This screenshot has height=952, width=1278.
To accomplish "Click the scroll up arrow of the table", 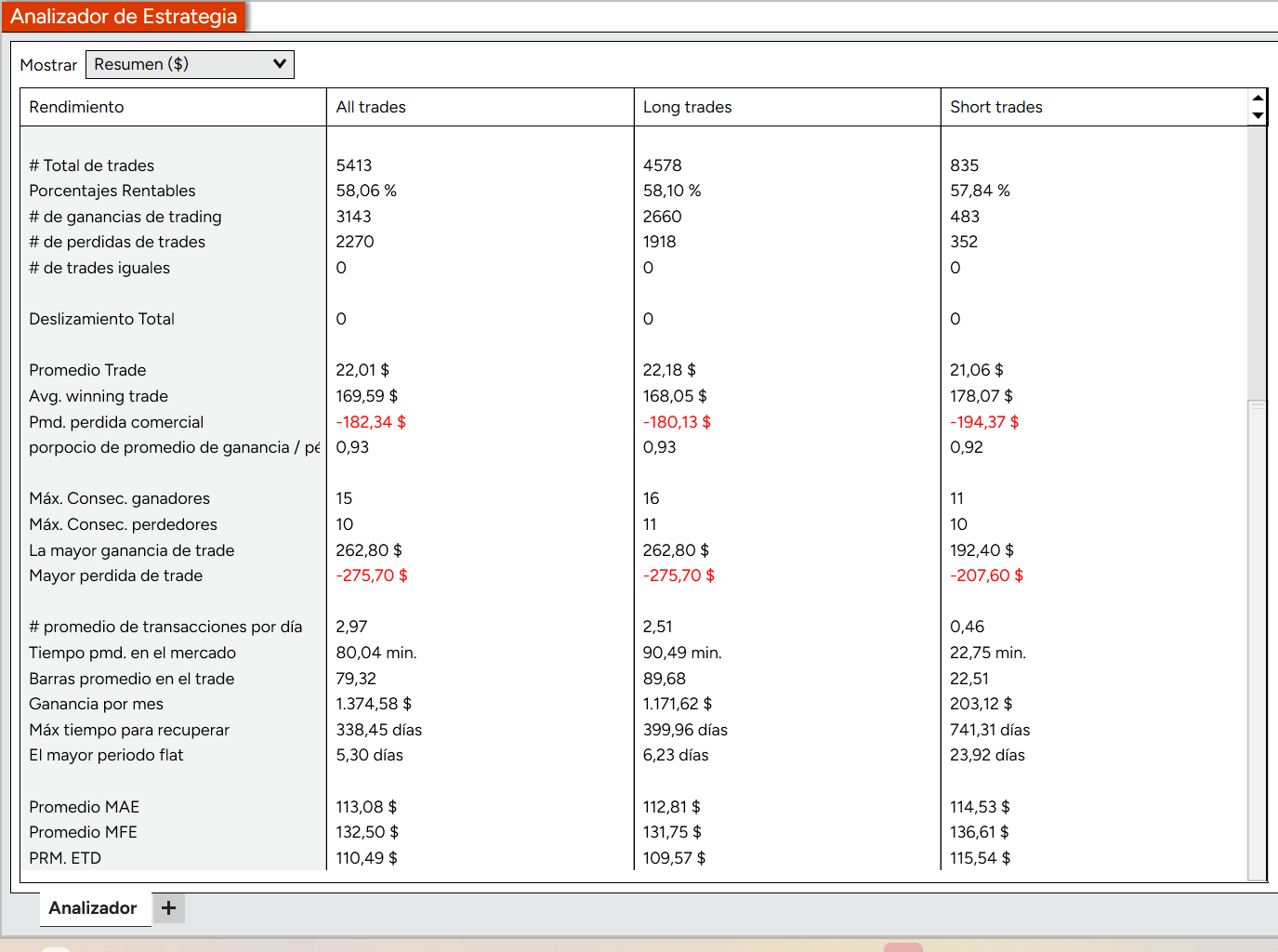I will [1258, 98].
